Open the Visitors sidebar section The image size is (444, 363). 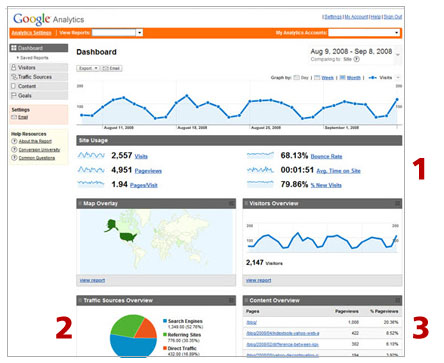(x=39, y=67)
